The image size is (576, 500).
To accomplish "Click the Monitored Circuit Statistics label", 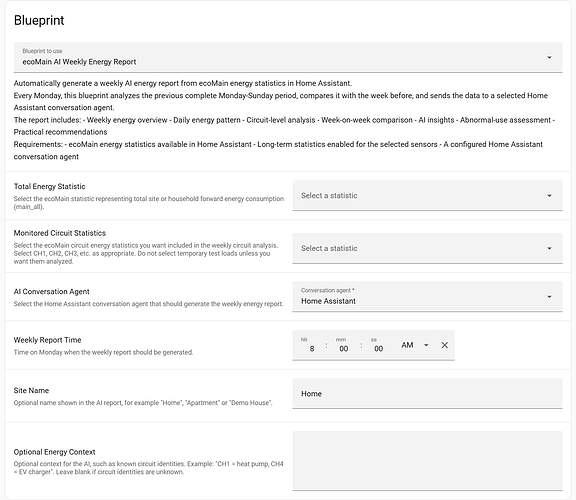I will 60,233.
